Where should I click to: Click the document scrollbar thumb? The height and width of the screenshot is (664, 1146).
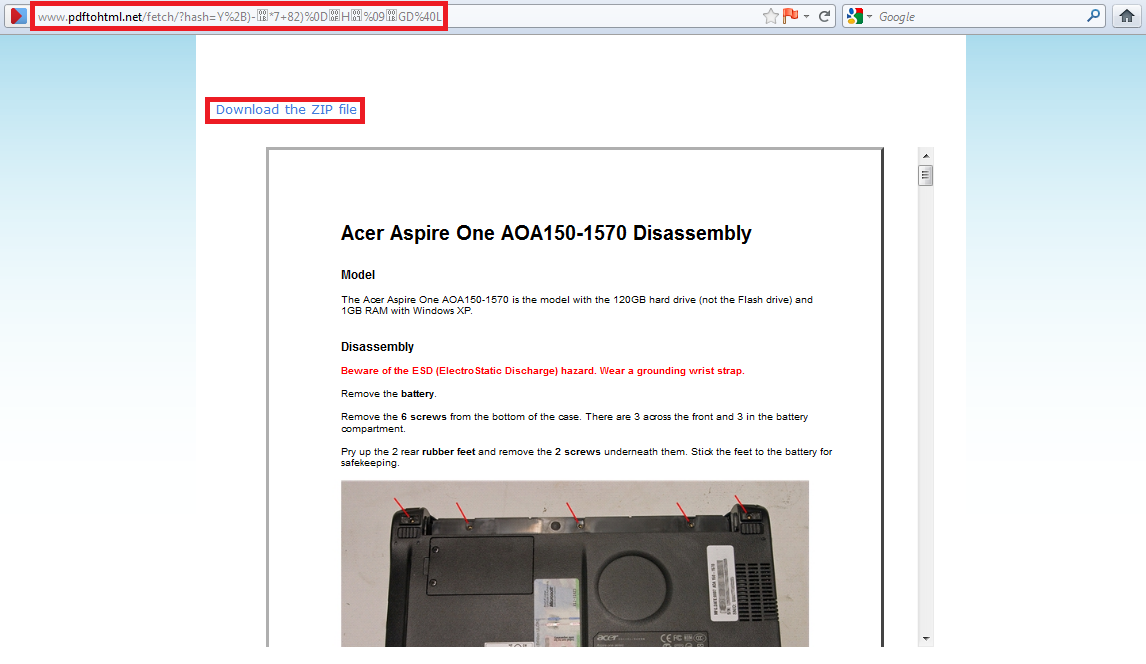pos(925,175)
